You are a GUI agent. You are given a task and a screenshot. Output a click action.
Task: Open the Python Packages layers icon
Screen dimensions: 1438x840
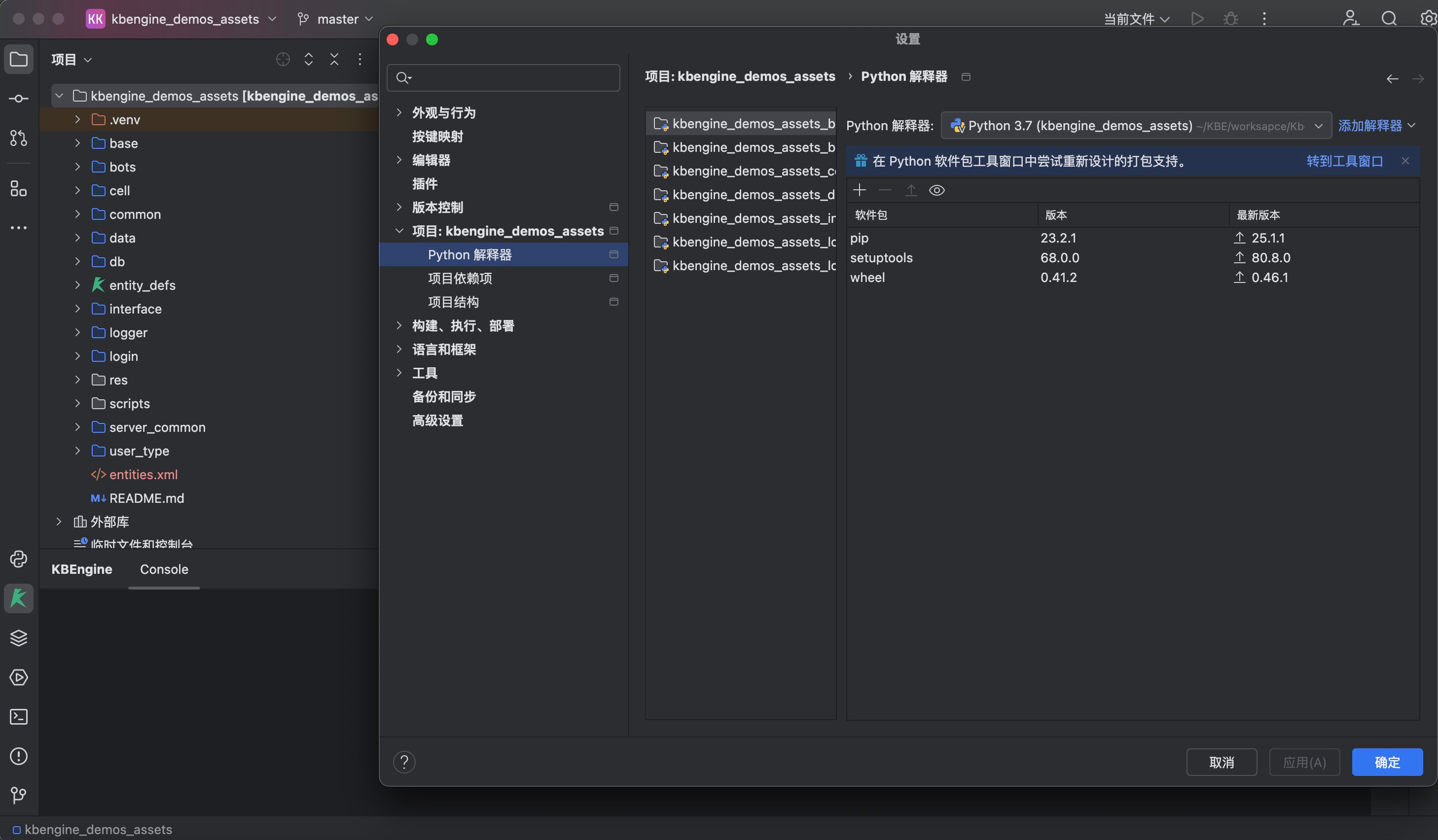(18, 637)
